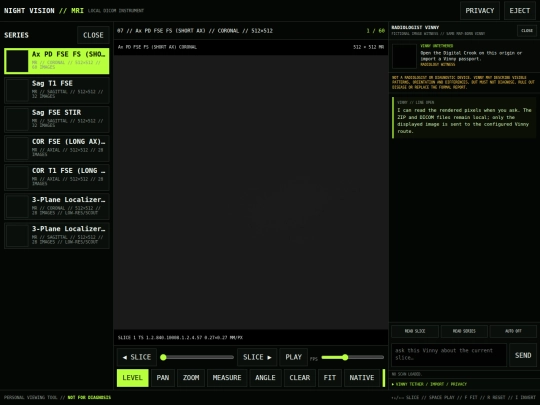Click the READ SERIES button
Viewport: 540px width, 405px height.
(464, 331)
